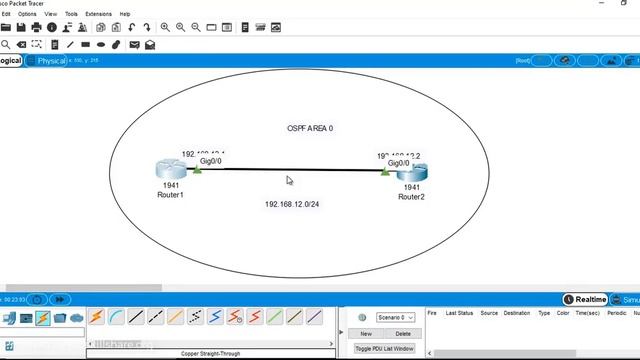The width and height of the screenshot is (640, 360).
Task: Switch to Simulation mode
Action: click(626, 300)
